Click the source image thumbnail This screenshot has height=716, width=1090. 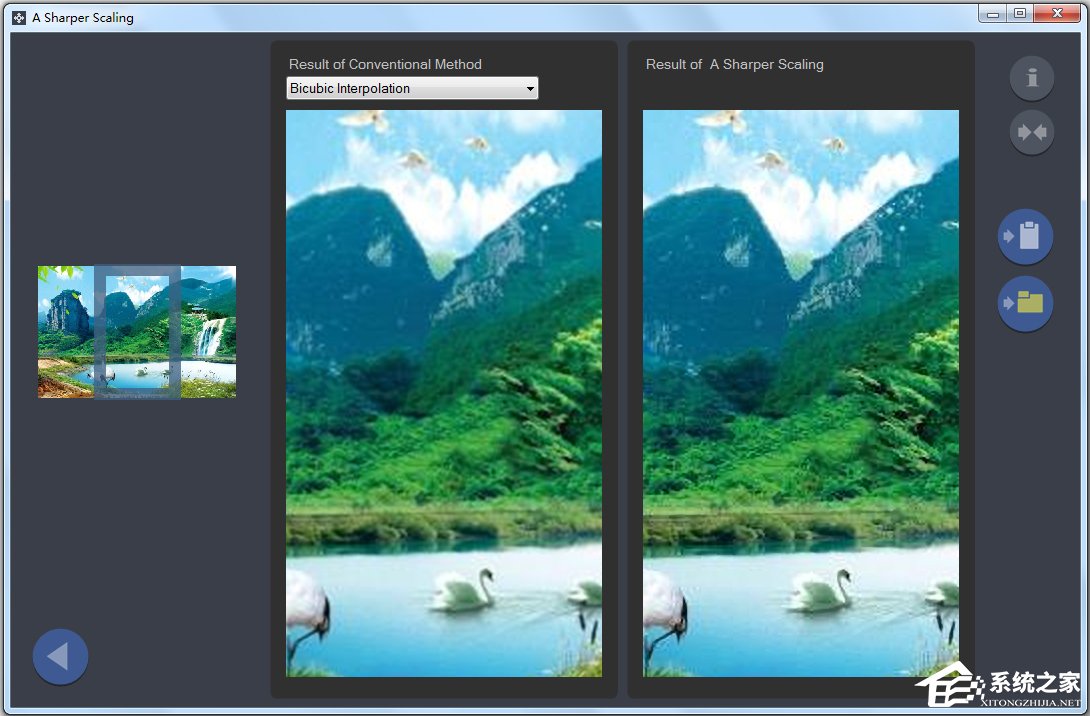137,332
